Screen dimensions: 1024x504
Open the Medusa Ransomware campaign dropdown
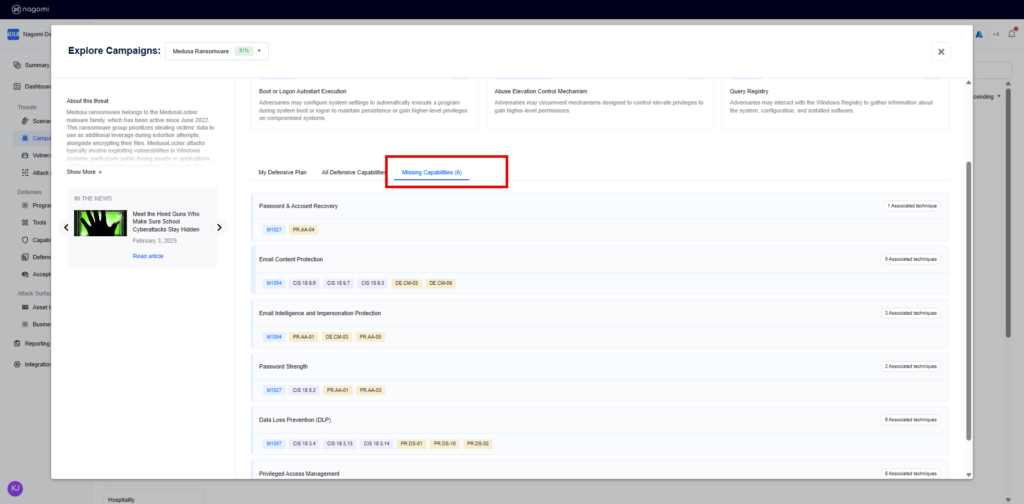point(217,51)
